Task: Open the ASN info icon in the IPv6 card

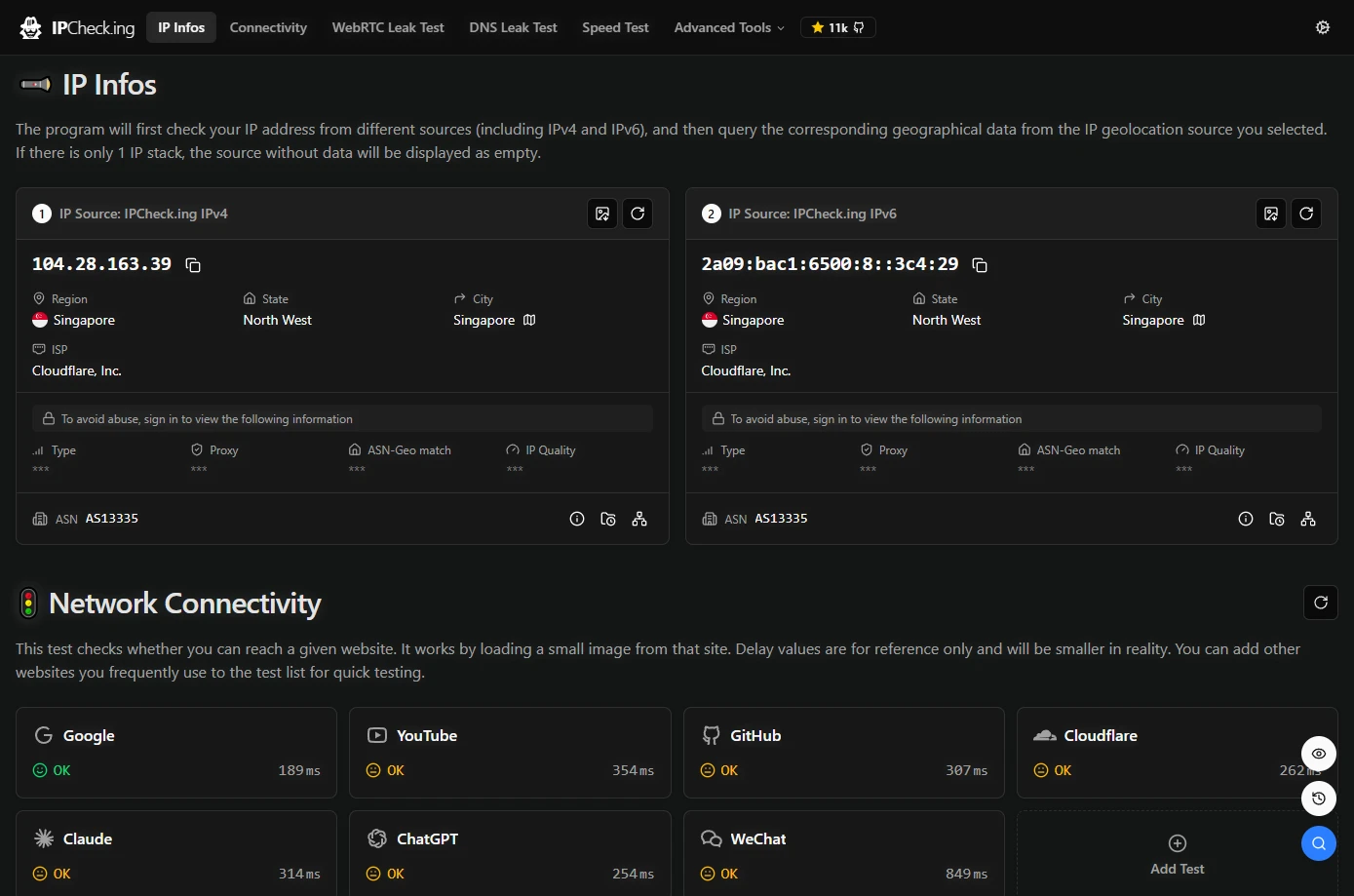Action: [x=1246, y=519]
